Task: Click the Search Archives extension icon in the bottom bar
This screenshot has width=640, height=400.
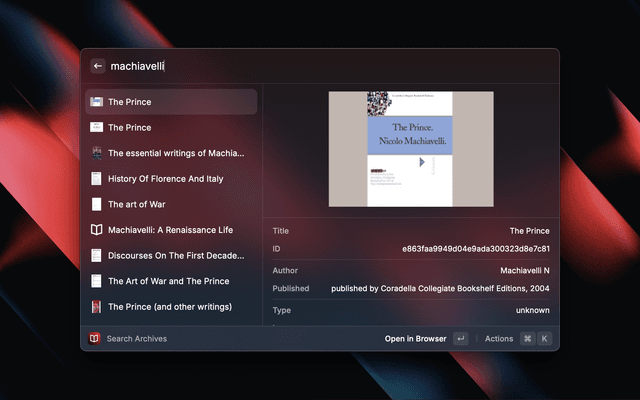Action: coord(94,339)
